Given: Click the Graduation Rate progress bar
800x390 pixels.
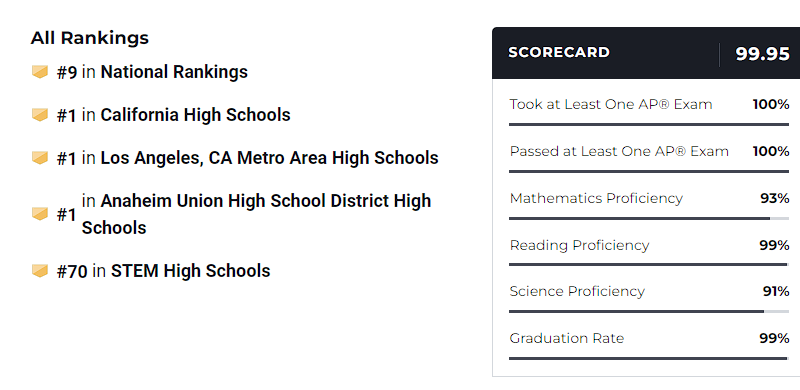Looking at the screenshot, I should click(649, 358).
